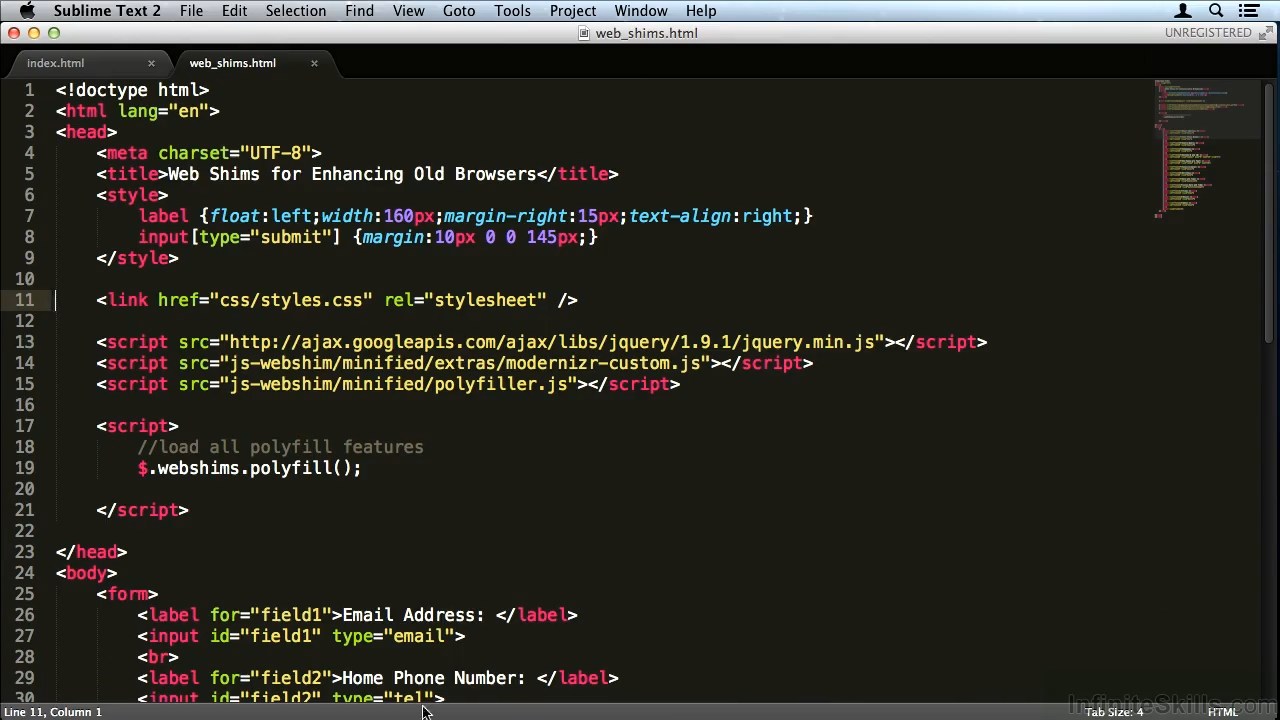Click the input field1 type email line
Screen dimensions: 1280x720
click(x=302, y=636)
